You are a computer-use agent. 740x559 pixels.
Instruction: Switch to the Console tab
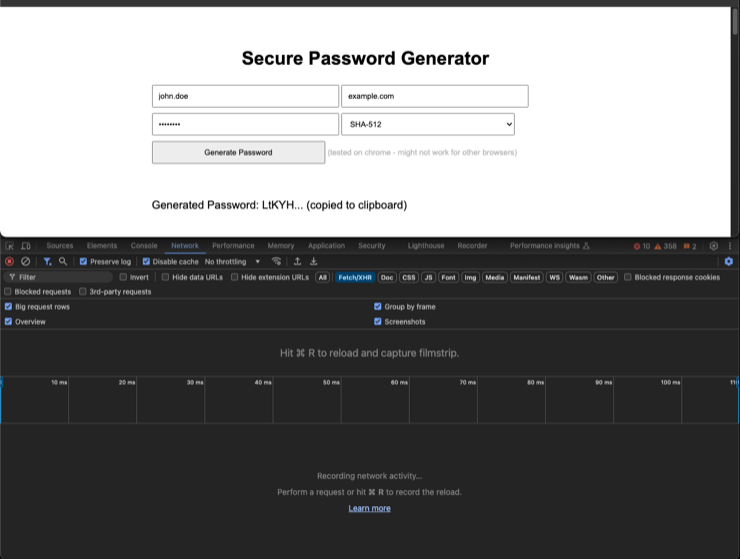[144, 246]
